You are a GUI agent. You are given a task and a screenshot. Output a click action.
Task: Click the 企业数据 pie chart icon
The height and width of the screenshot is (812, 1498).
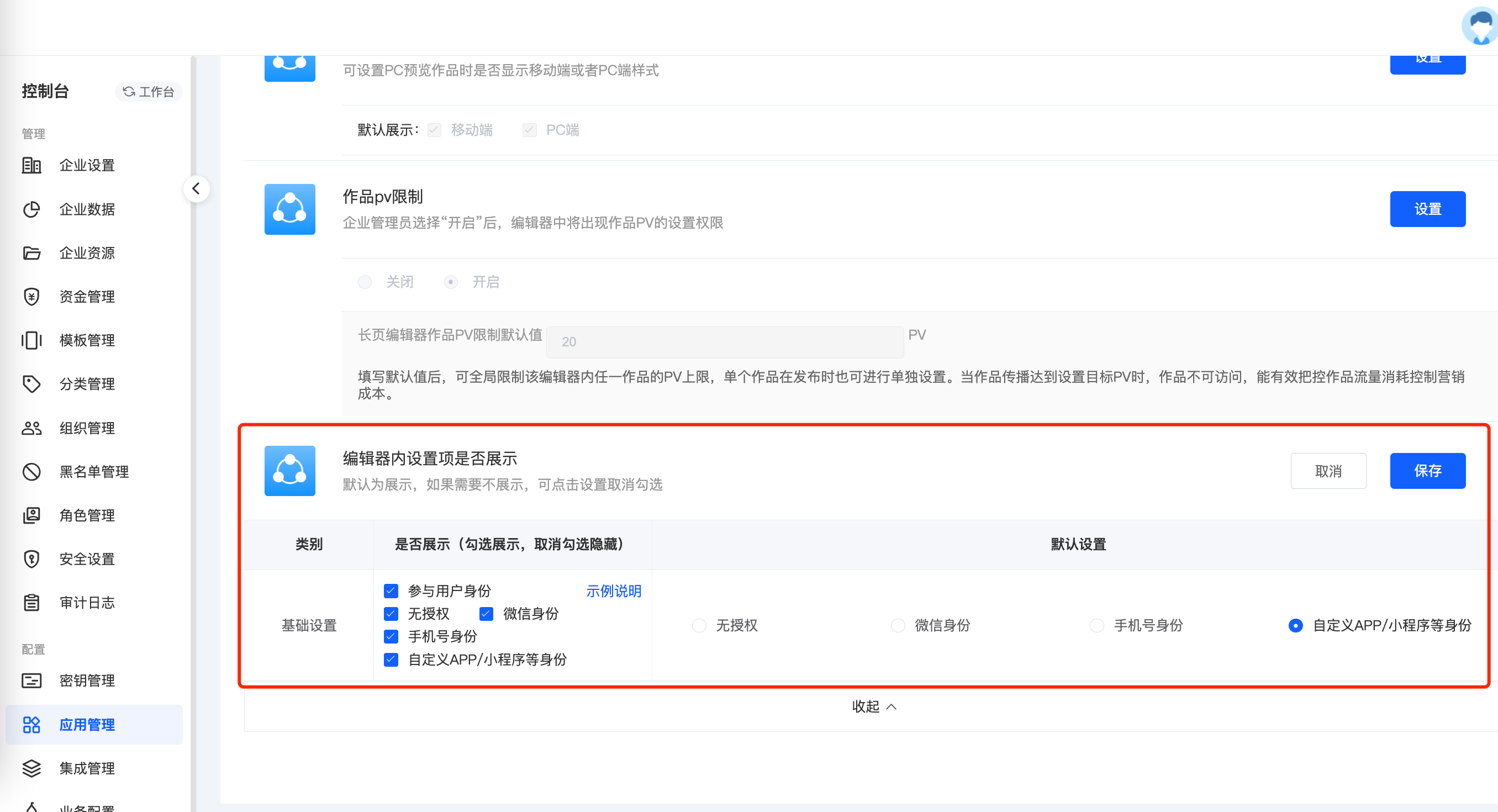[x=31, y=209]
